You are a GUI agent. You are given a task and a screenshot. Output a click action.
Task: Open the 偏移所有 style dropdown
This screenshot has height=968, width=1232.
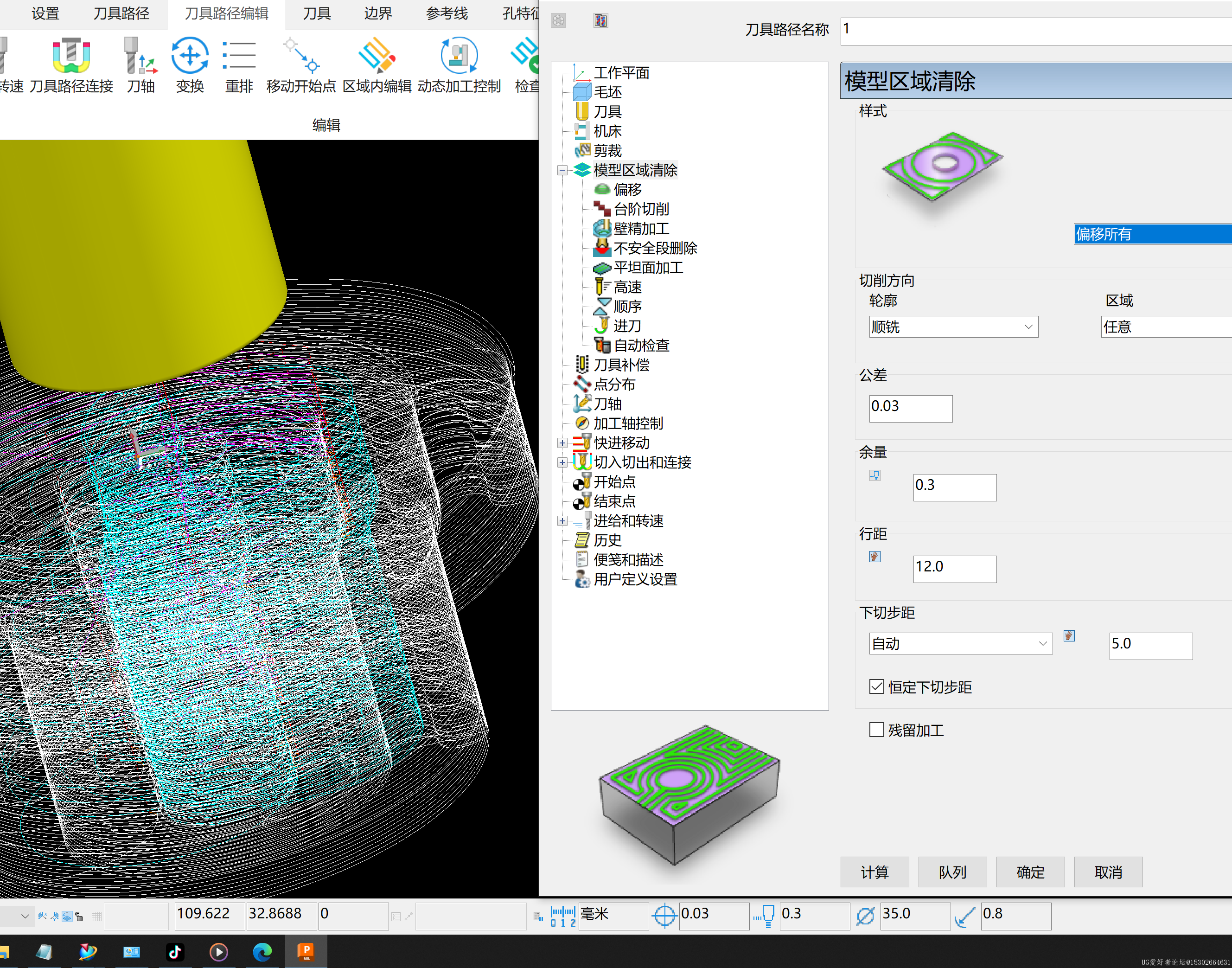tap(1153, 233)
